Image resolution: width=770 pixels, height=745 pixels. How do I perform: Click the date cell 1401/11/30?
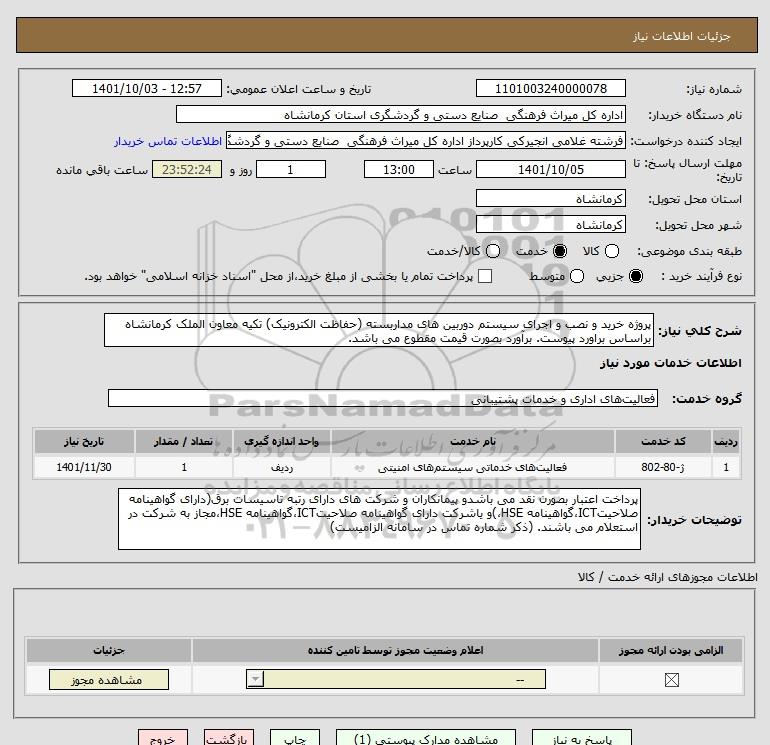coord(84,467)
